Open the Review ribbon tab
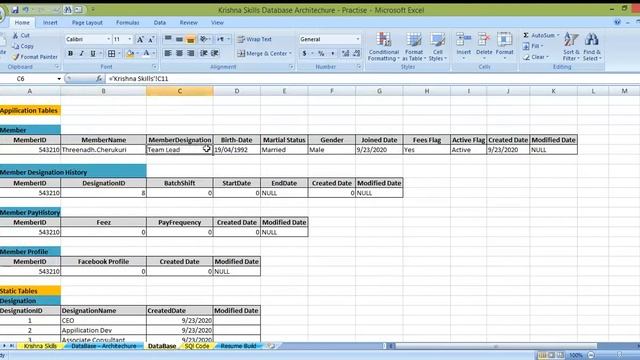 point(189,22)
